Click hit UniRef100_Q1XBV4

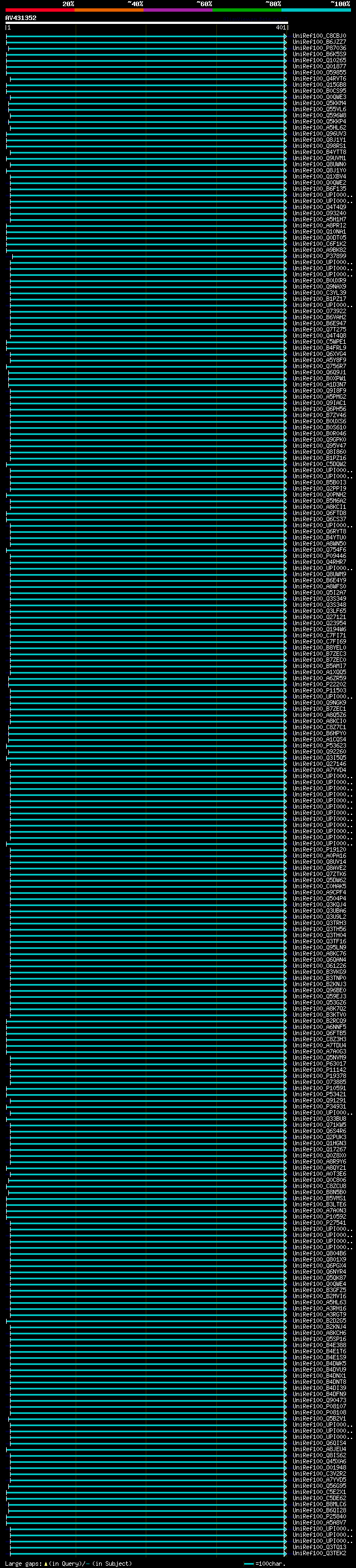pos(319,176)
